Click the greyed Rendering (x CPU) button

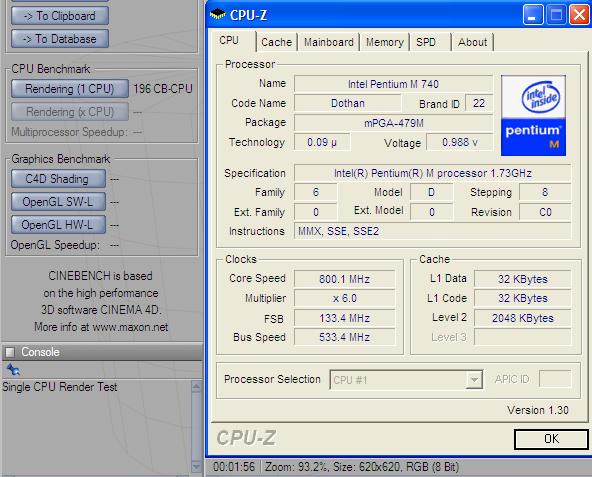coord(69,112)
